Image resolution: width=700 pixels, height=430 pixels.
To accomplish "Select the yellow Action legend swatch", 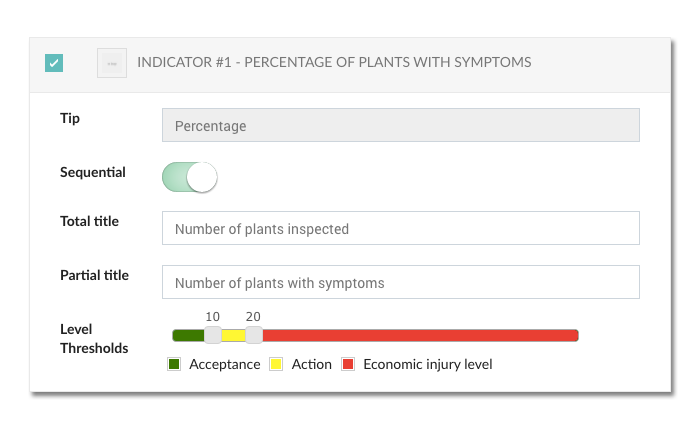I will [276, 364].
